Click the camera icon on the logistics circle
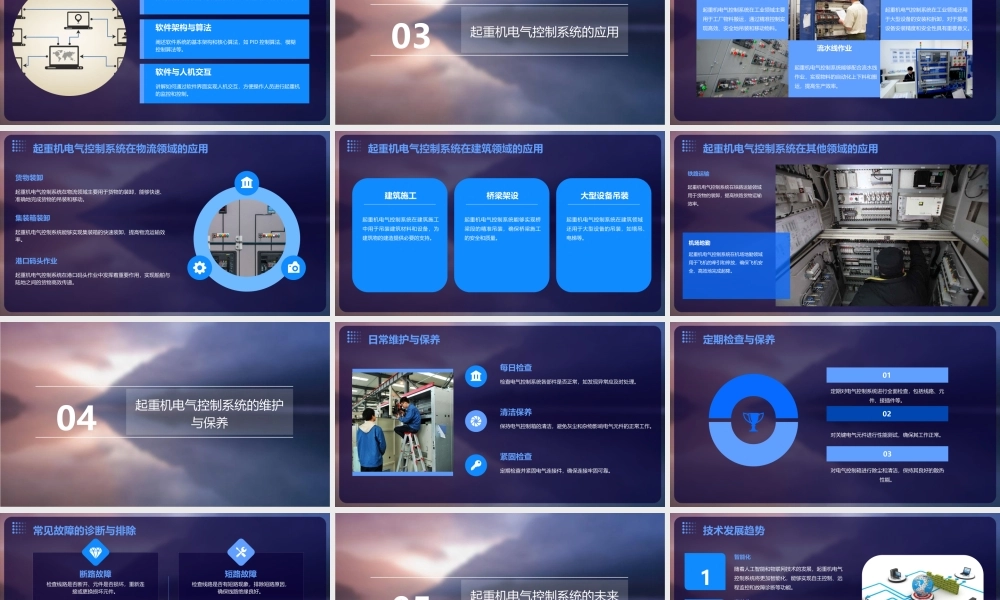 point(293,268)
